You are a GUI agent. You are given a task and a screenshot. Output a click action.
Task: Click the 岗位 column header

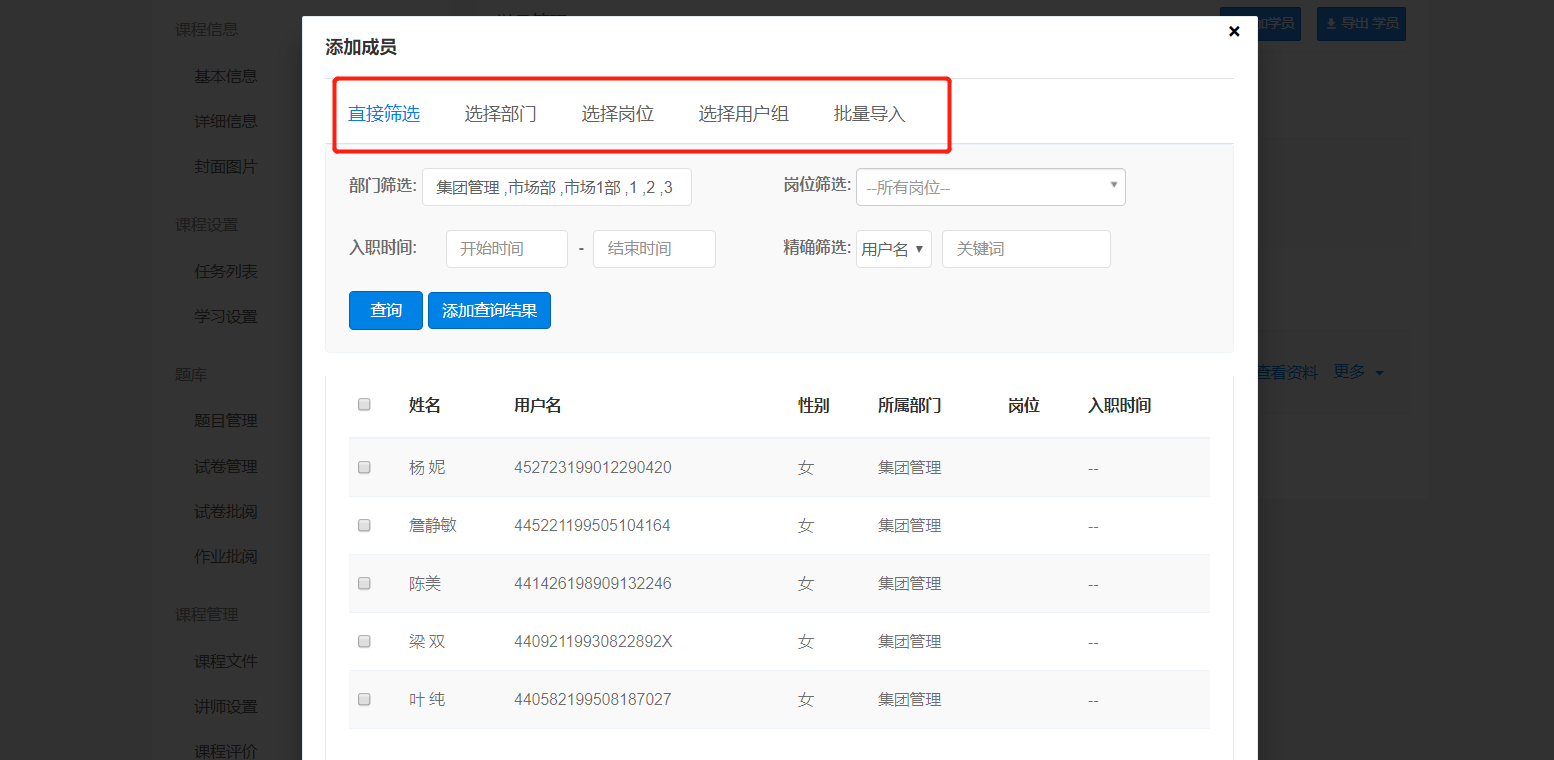click(x=1024, y=405)
